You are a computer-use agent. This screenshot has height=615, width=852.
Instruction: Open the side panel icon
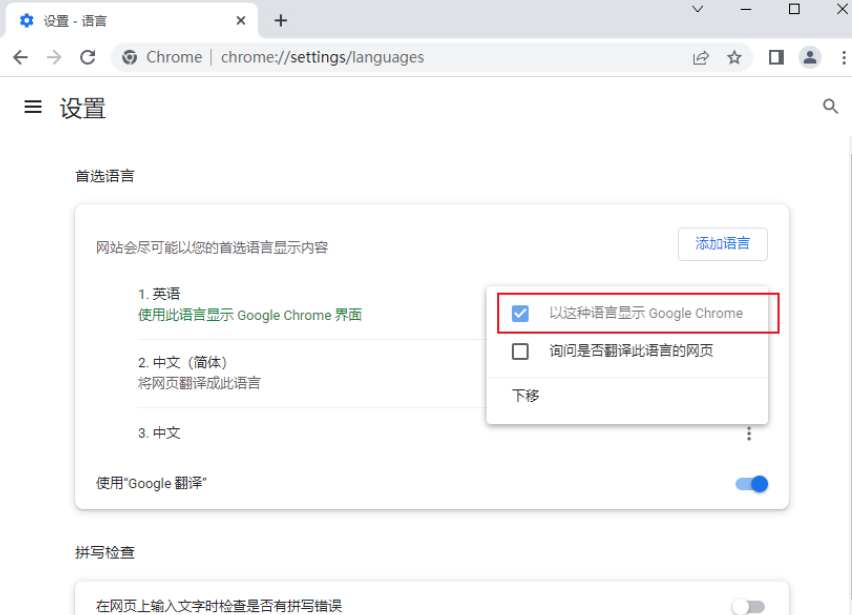(776, 57)
